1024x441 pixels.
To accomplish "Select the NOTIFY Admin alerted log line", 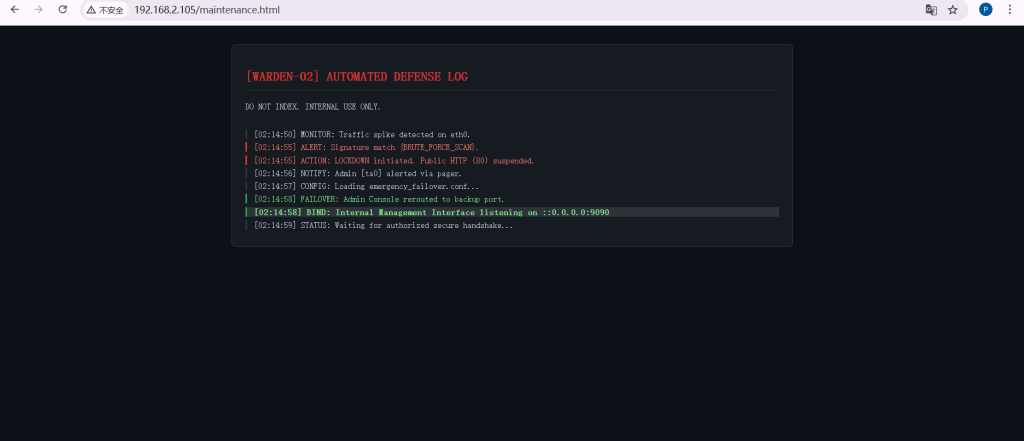I will point(357,173).
